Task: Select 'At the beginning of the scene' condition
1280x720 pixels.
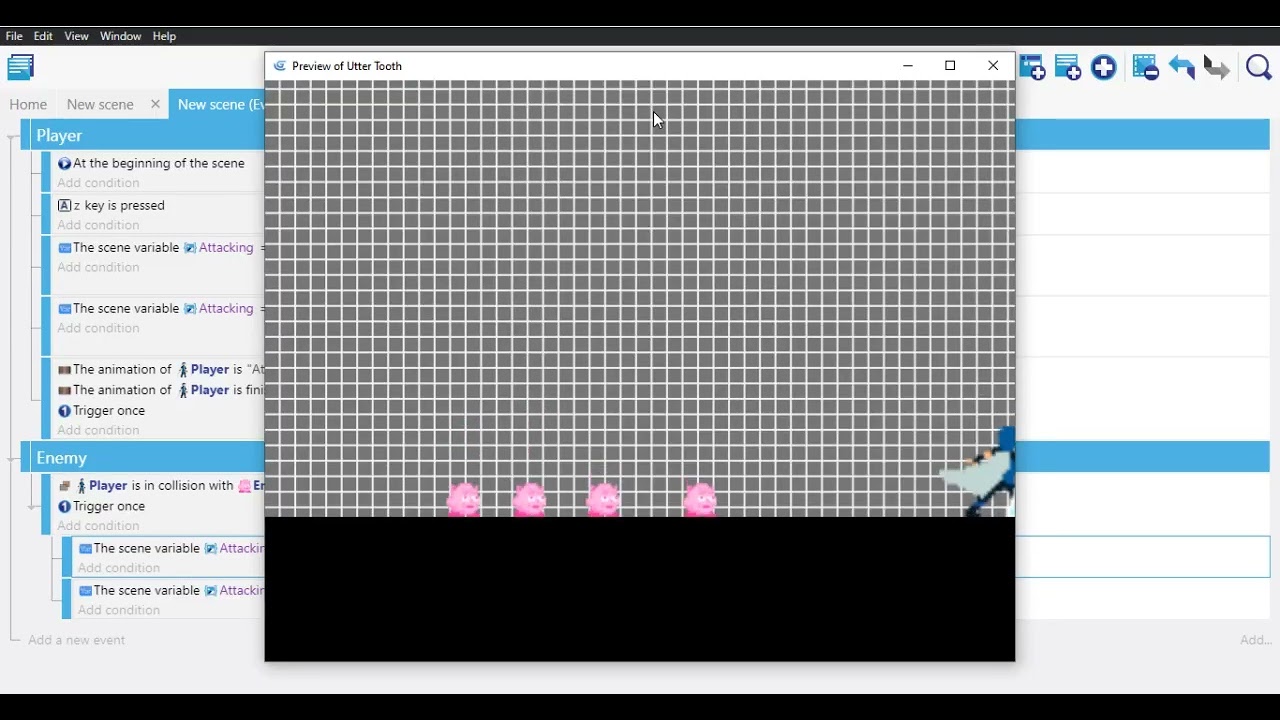Action: 159,163
